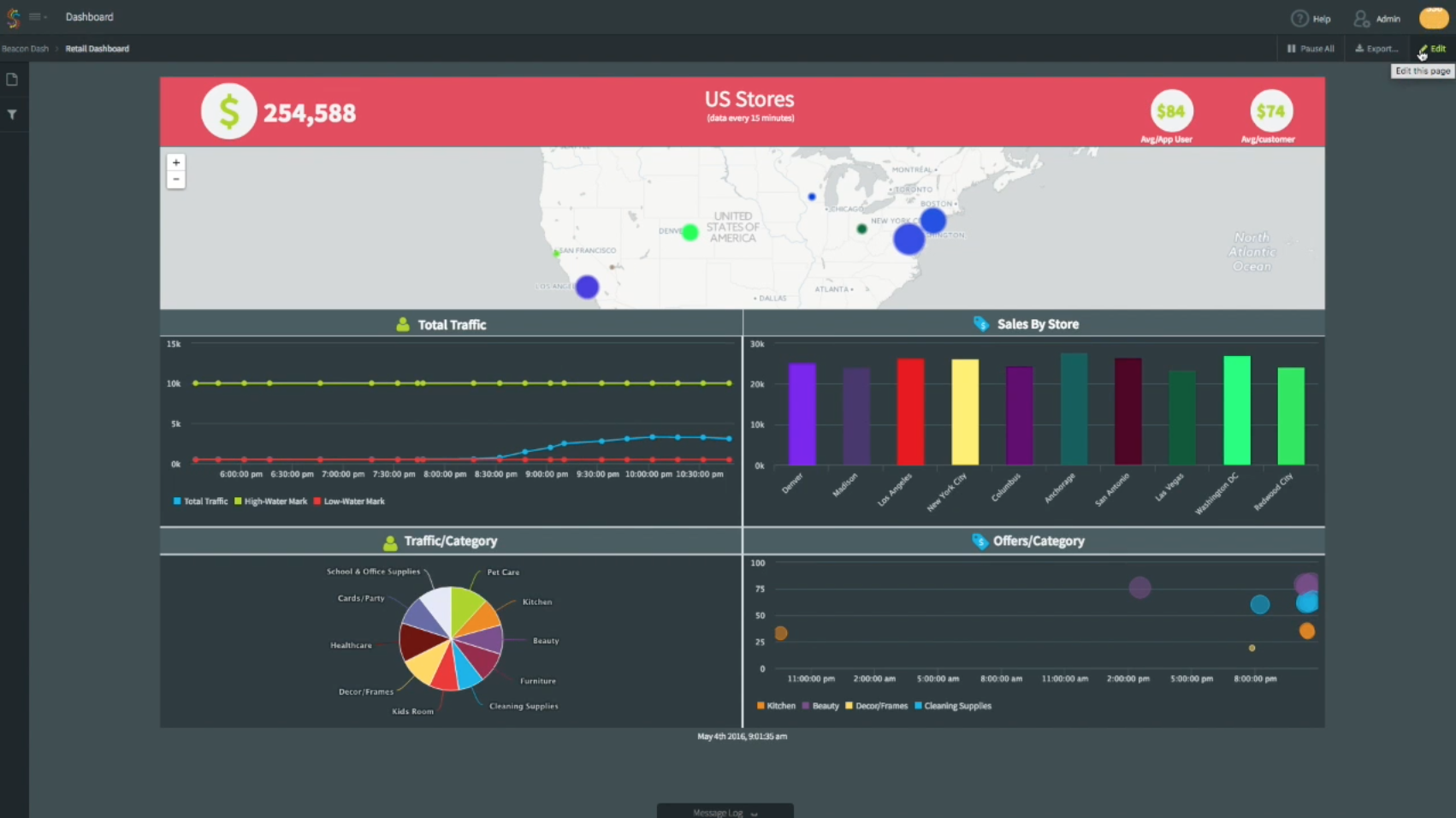This screenshot has height=818, width=1456.
Task: Open the hamburger menu dropdown
Action: [37, 17]
